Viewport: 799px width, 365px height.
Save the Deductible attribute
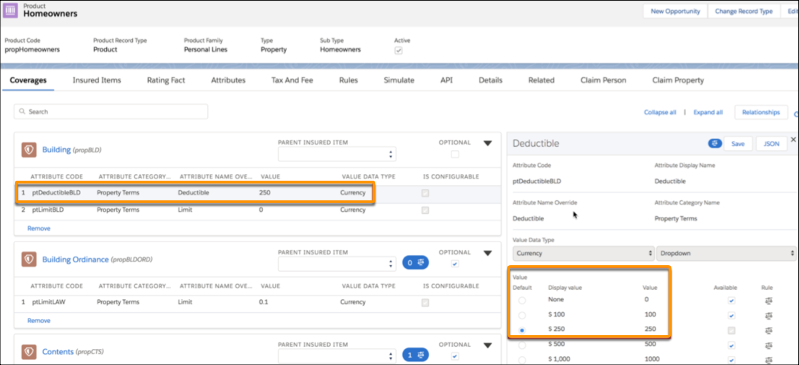point(738,144)
